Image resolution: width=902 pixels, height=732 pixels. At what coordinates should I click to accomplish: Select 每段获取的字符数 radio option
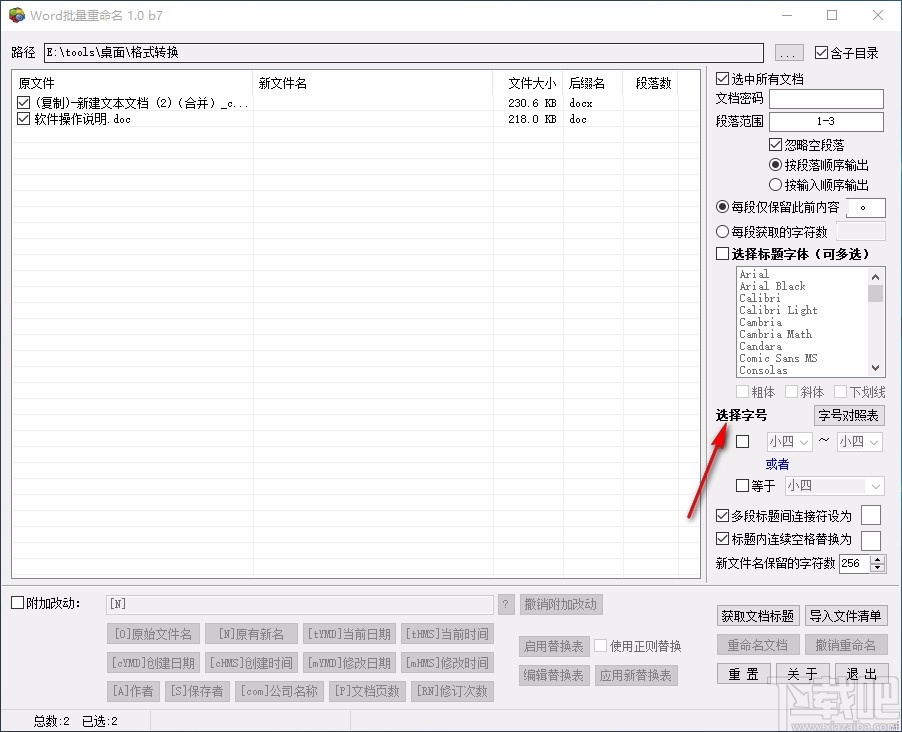click(723, 229)
